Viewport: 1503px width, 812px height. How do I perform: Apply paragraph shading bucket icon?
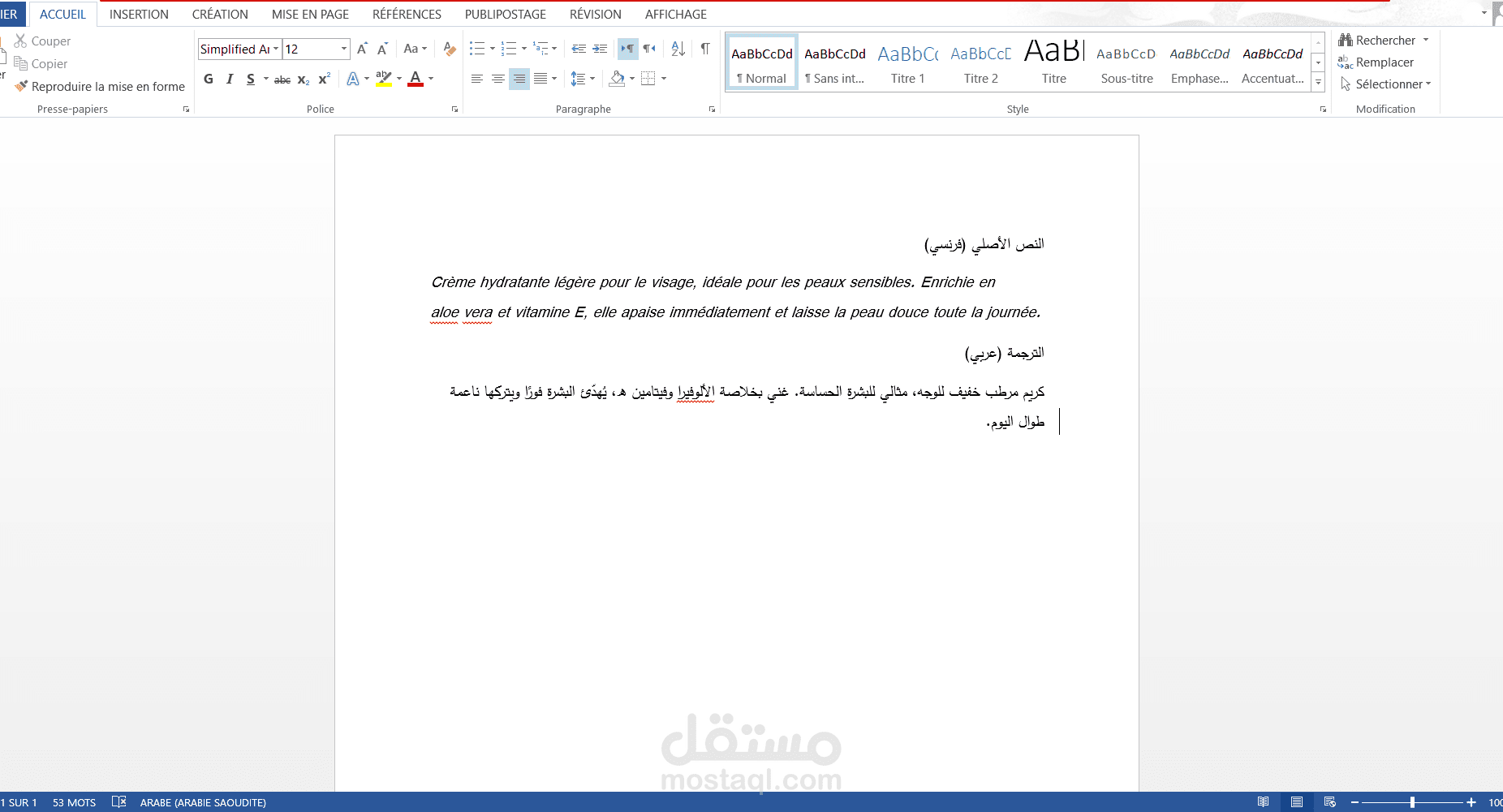pos(617,79)
